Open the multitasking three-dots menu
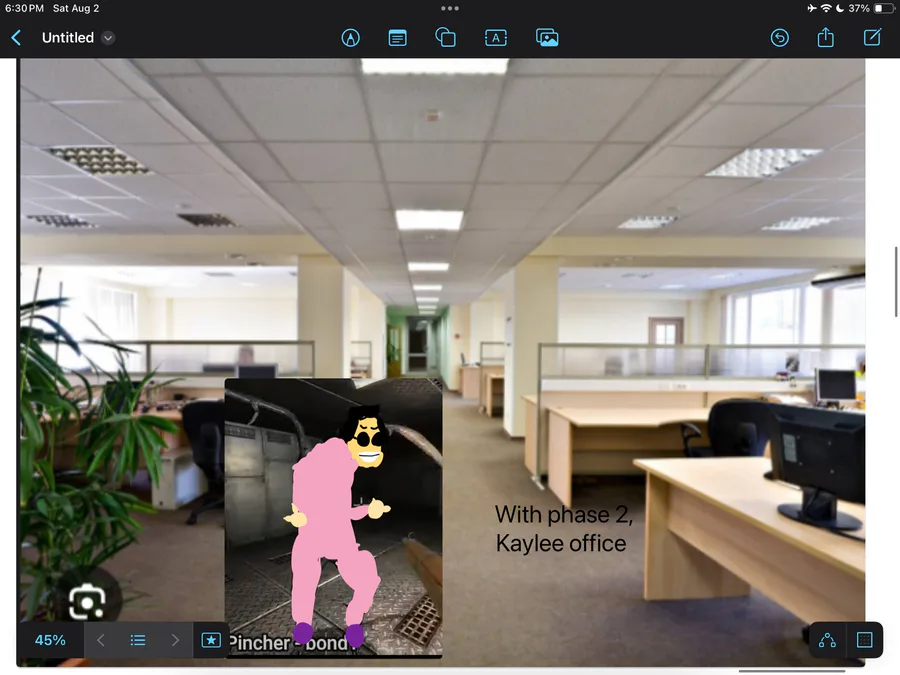Viewport: 900px width, 675px height. [x=449, y=9]
